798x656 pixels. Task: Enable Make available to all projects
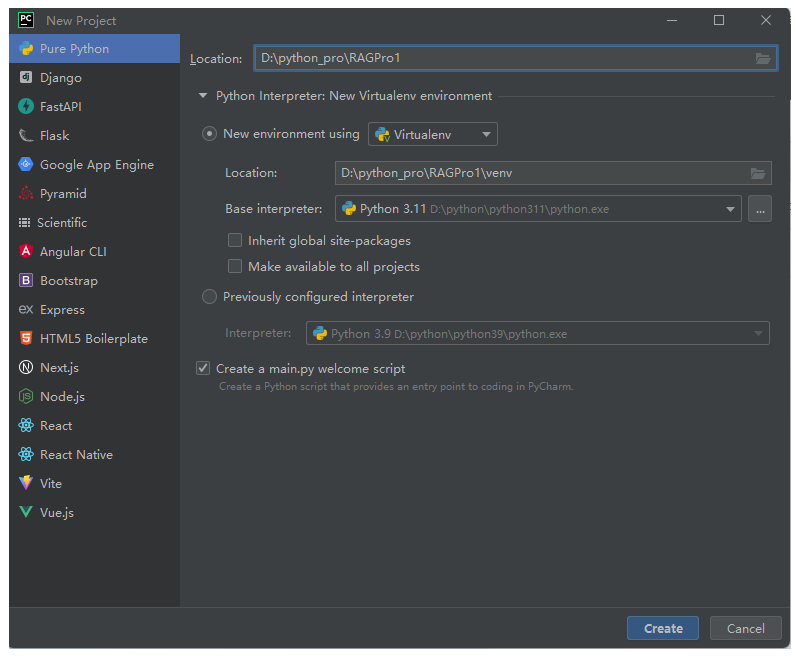pyautogui.click(x=235, y=266)
